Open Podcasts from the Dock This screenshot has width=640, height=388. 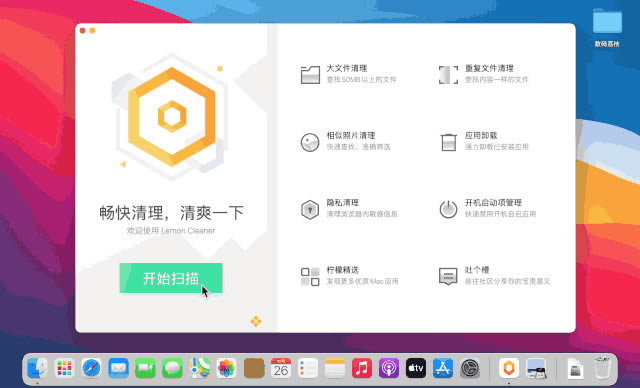(x=389, y=368)
